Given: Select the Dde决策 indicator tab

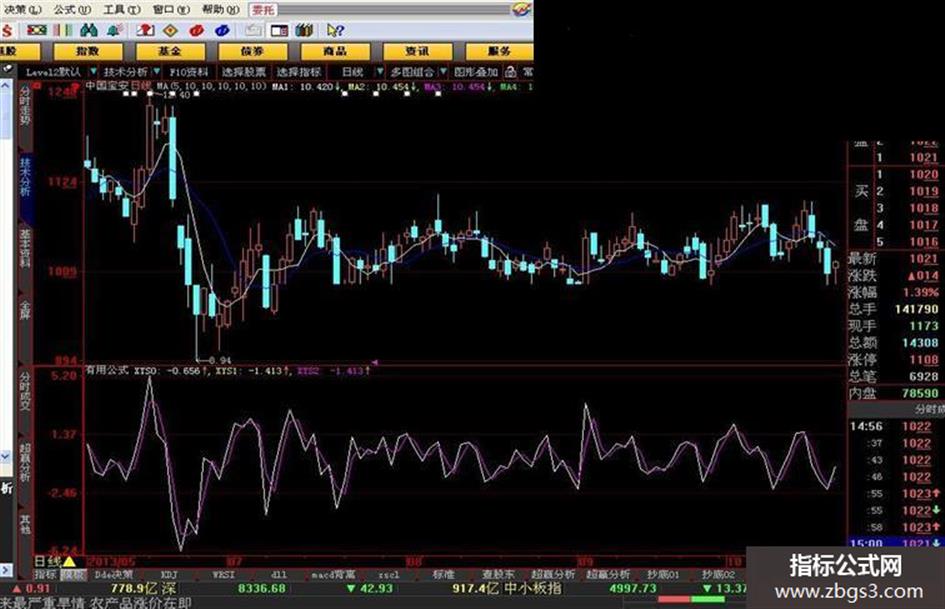Looking at the screenshot, I should pyautogui.click(x=114, y=575).
